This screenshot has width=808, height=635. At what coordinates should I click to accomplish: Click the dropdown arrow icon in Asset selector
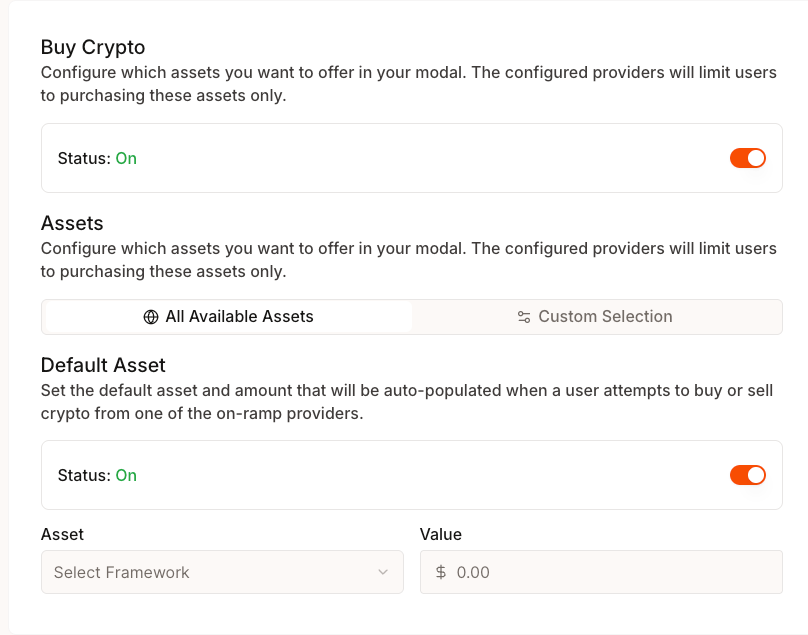(384, 572)
